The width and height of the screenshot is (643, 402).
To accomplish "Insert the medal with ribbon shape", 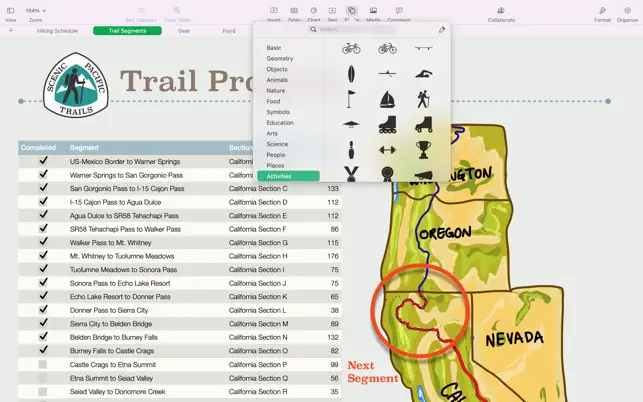I will click(x=351, y=174).
